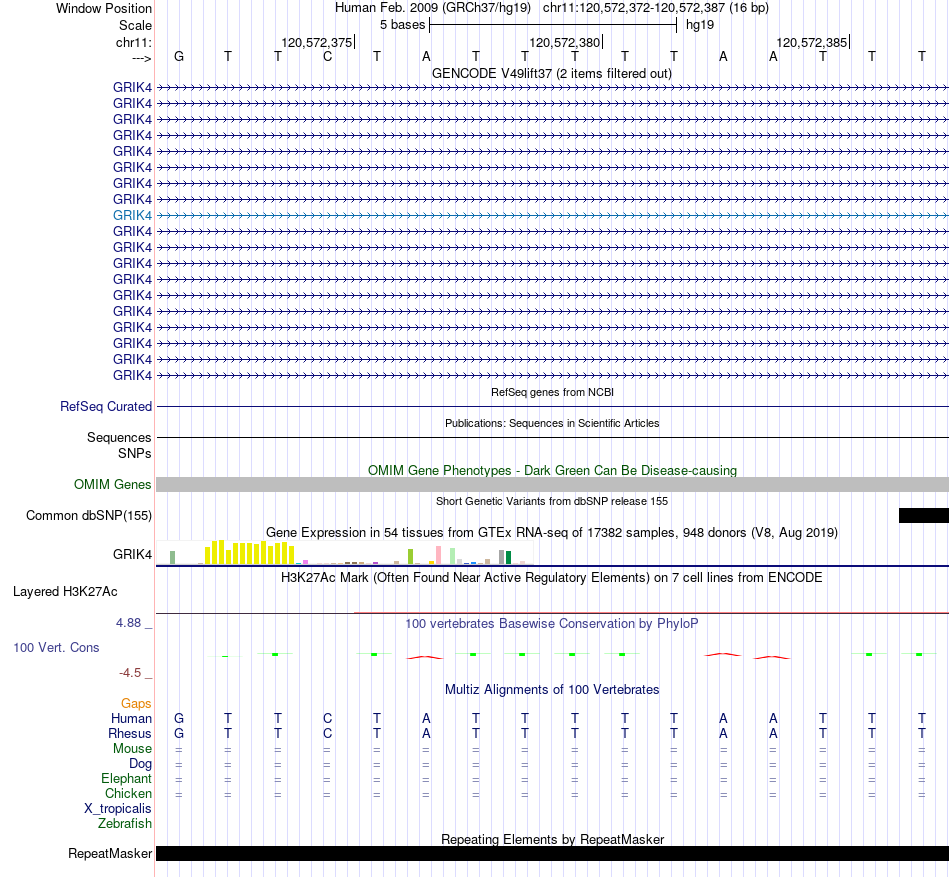This screenshot has width=950, height=877.
Task: Click the Sequences track label
Action: tap(119, 437)
